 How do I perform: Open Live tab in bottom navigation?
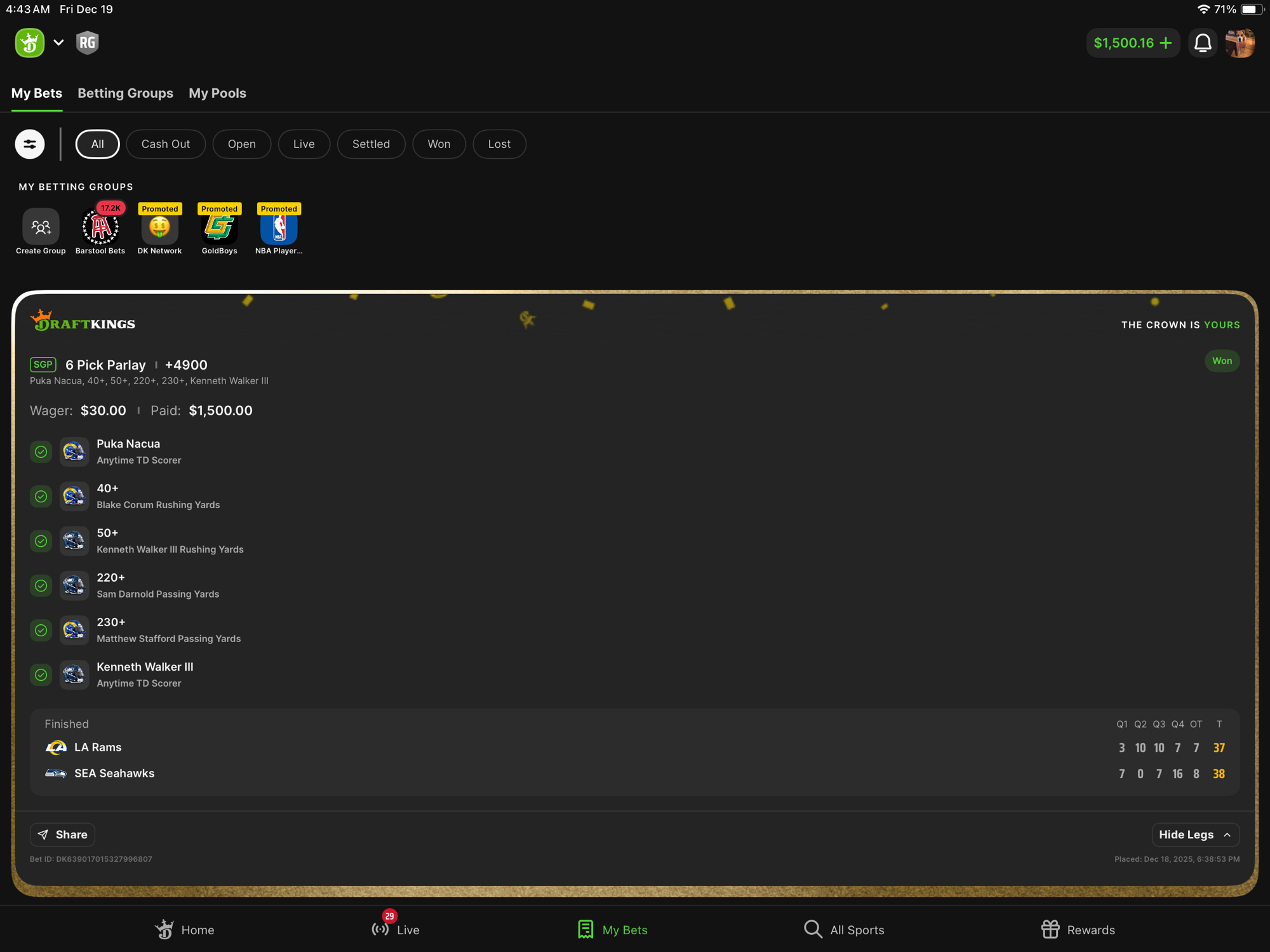point(396,929)
